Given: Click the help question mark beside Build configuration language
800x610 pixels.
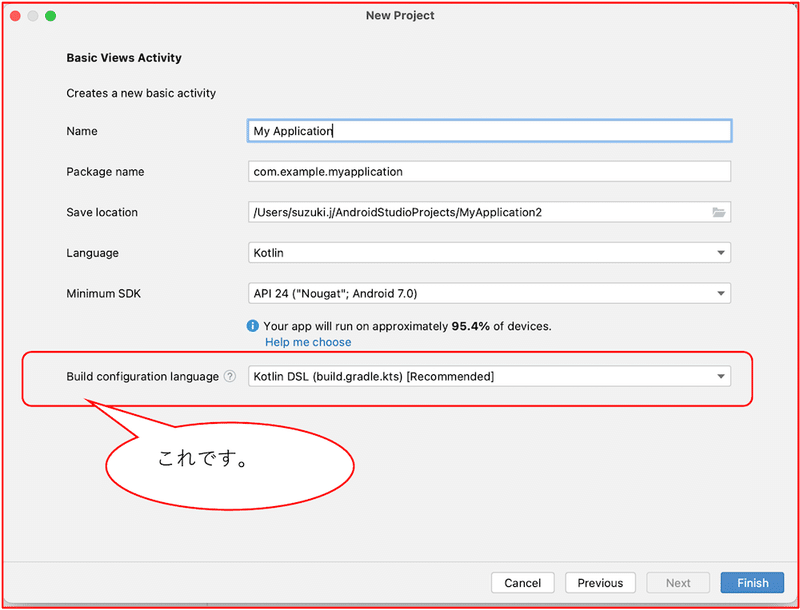Looking at the screenshot, I should [x=230, y=376].
